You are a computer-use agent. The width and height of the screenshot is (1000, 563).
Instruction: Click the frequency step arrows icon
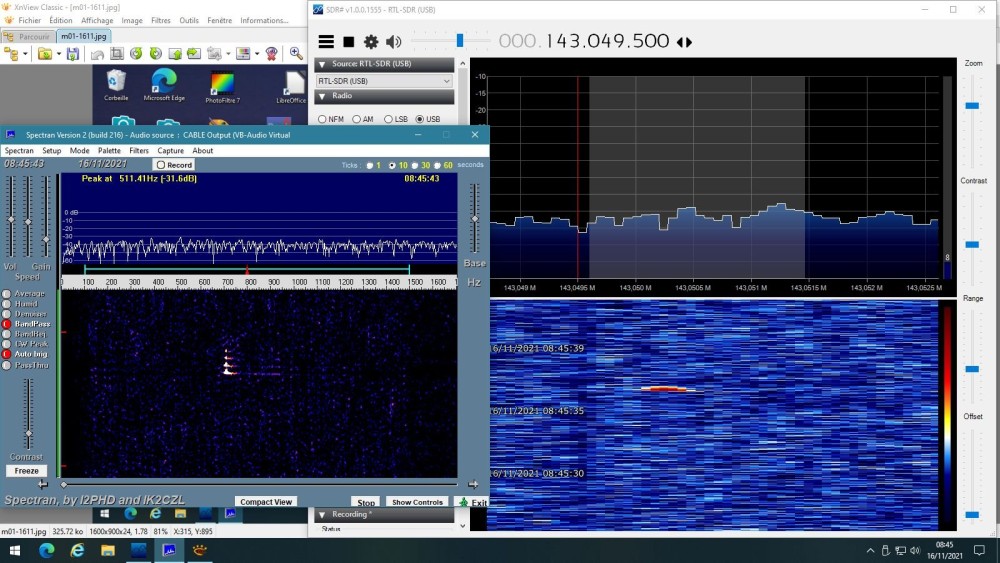(684, 42)
